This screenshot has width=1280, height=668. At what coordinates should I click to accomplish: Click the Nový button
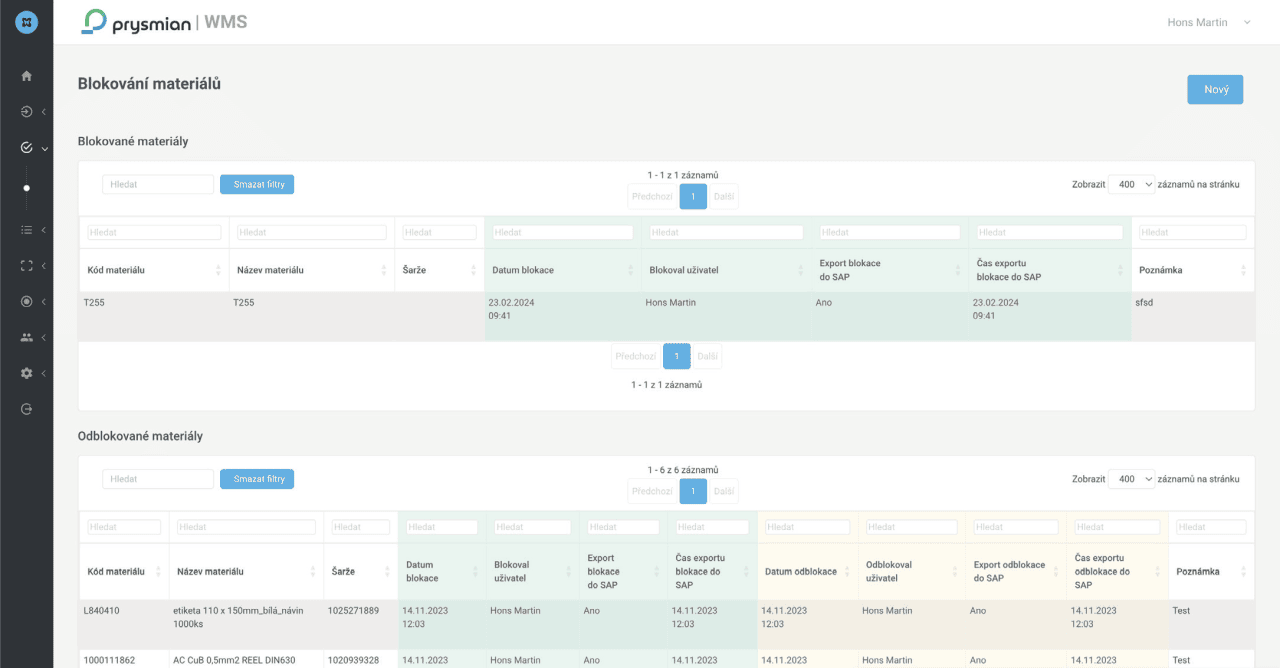pyautogui.click(x=1215, y=89)
